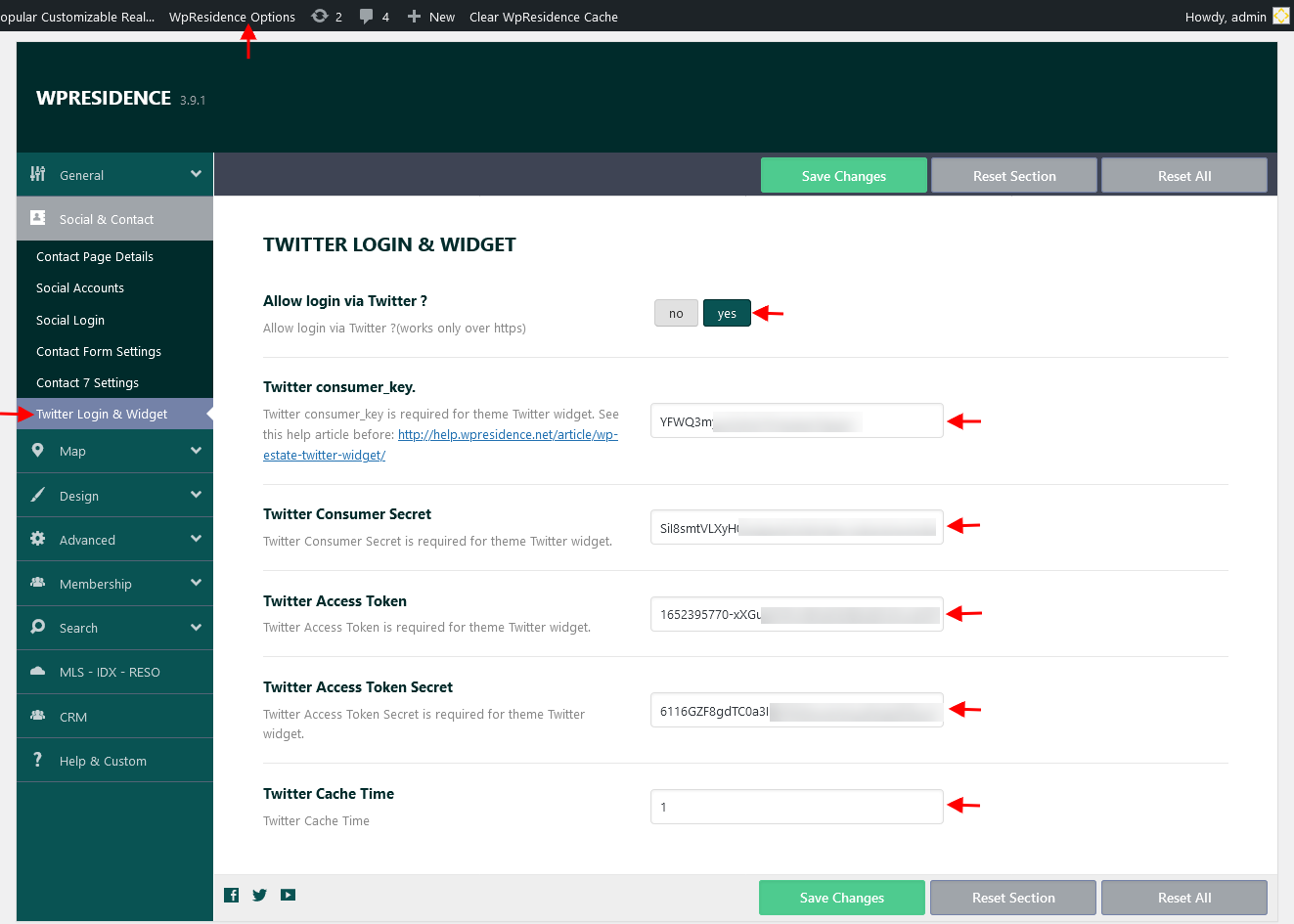This screenshot has height=924, width=1294.
Task: Click the Twitter consumer_key input field
Action: point(797,420)
